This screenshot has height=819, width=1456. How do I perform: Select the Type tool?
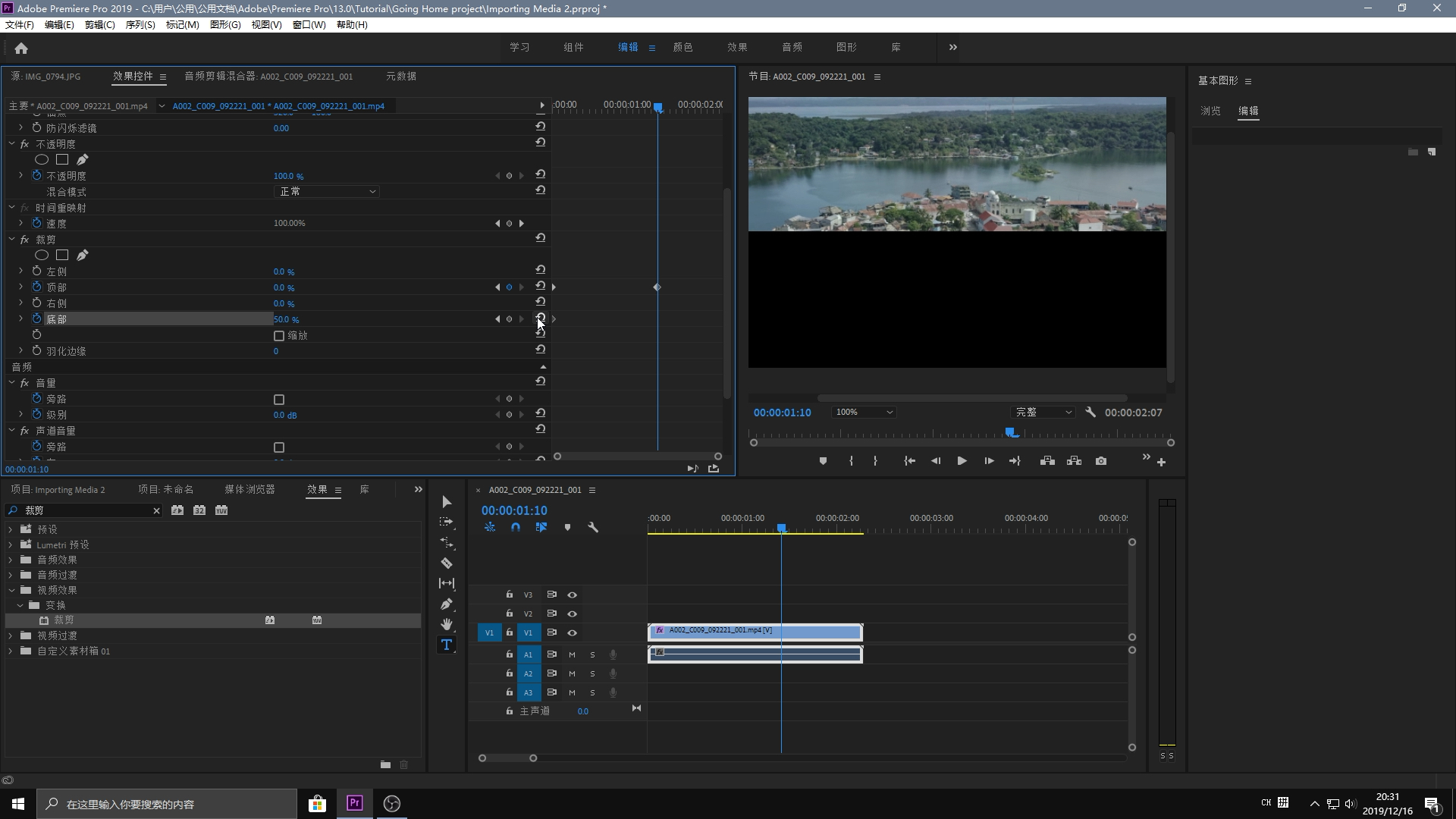447,645
